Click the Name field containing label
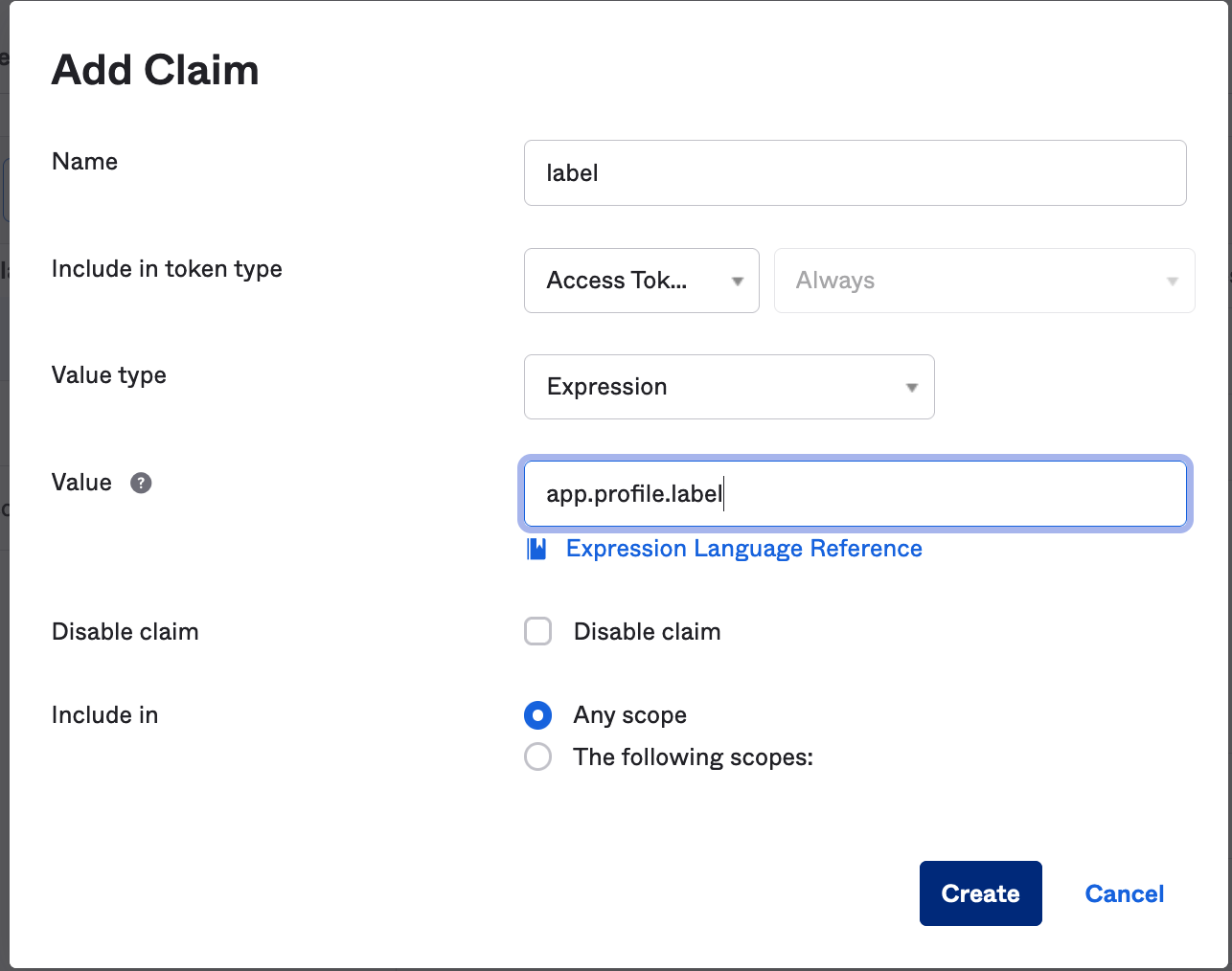Viewport: 1232px width, 971px height. 855,172
